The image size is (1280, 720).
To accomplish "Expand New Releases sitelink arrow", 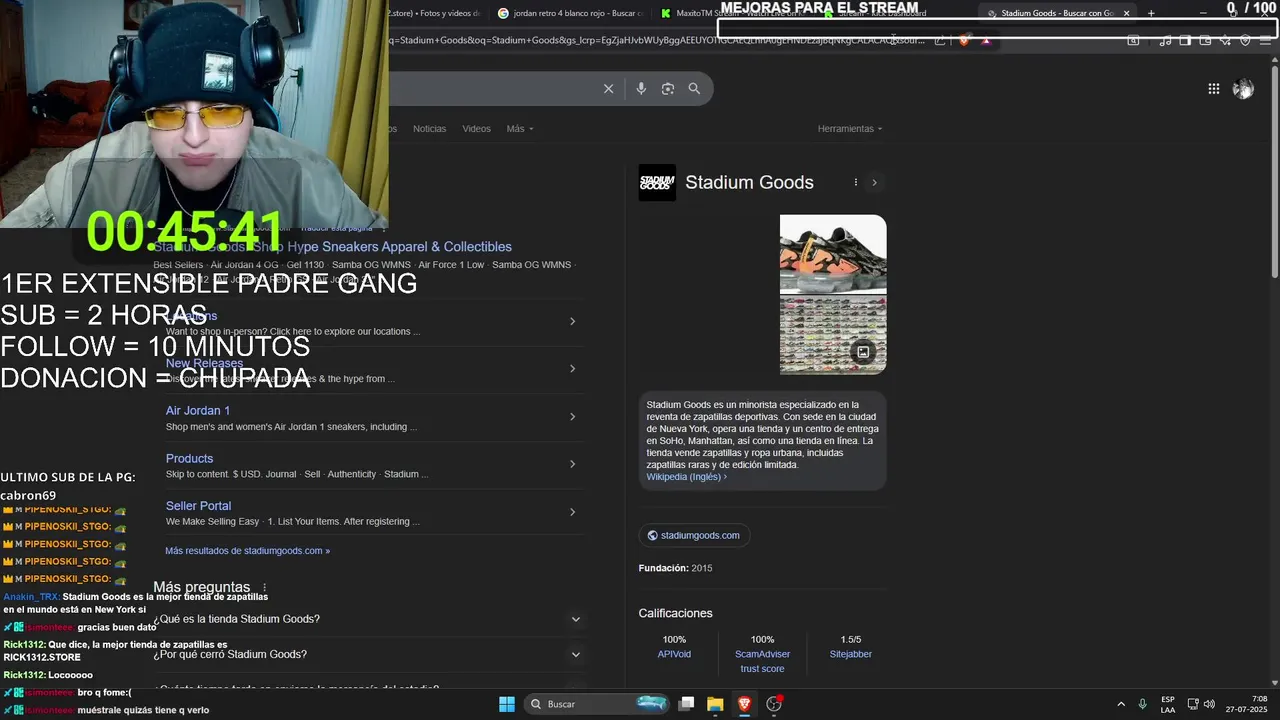I will 573,369.
